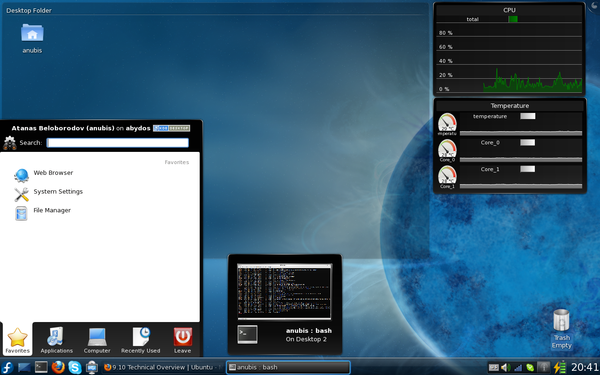Launch Firefox from the panel

pyautogui.click(x=58, y=367)
